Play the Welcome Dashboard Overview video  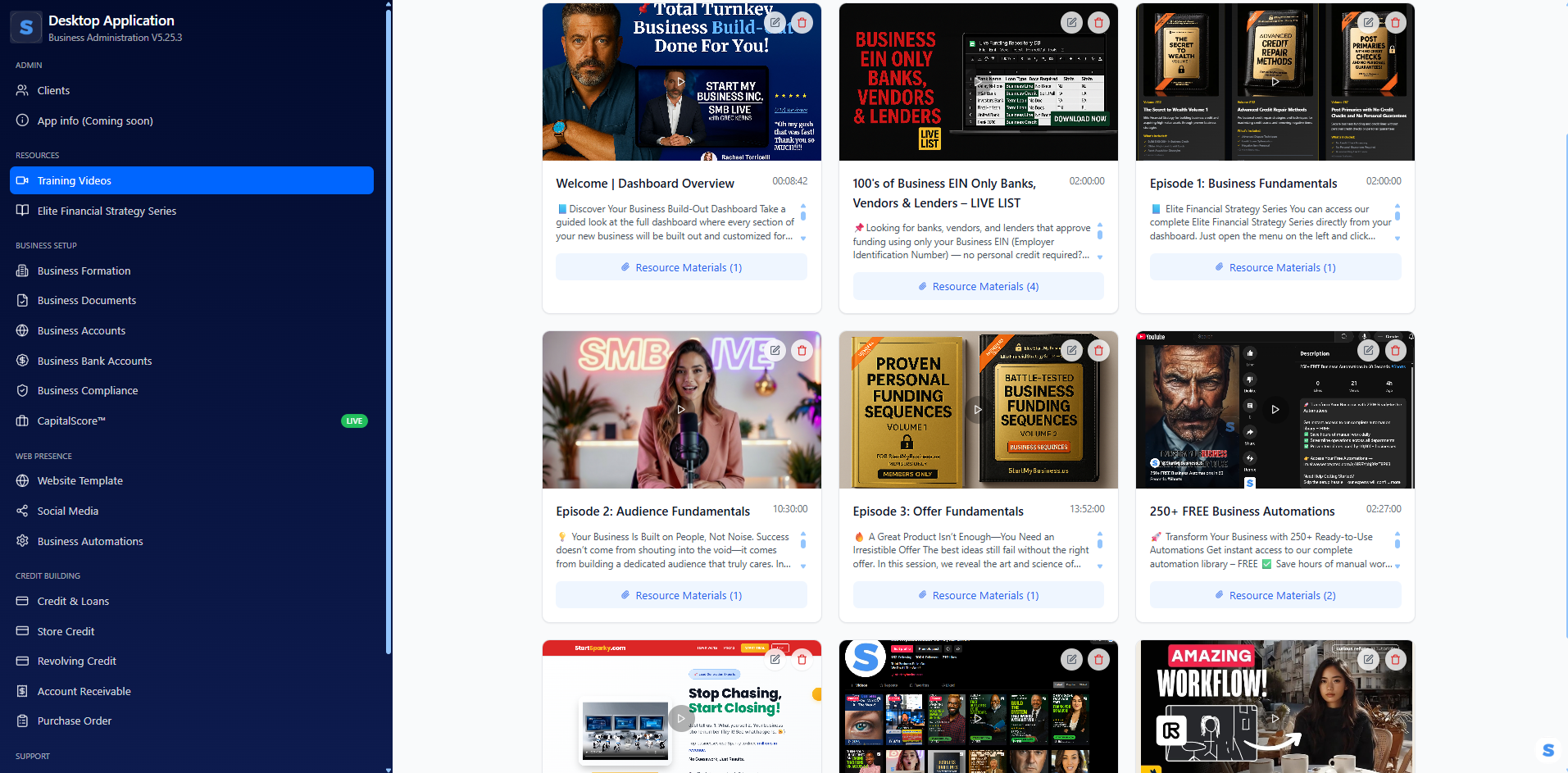680,81
